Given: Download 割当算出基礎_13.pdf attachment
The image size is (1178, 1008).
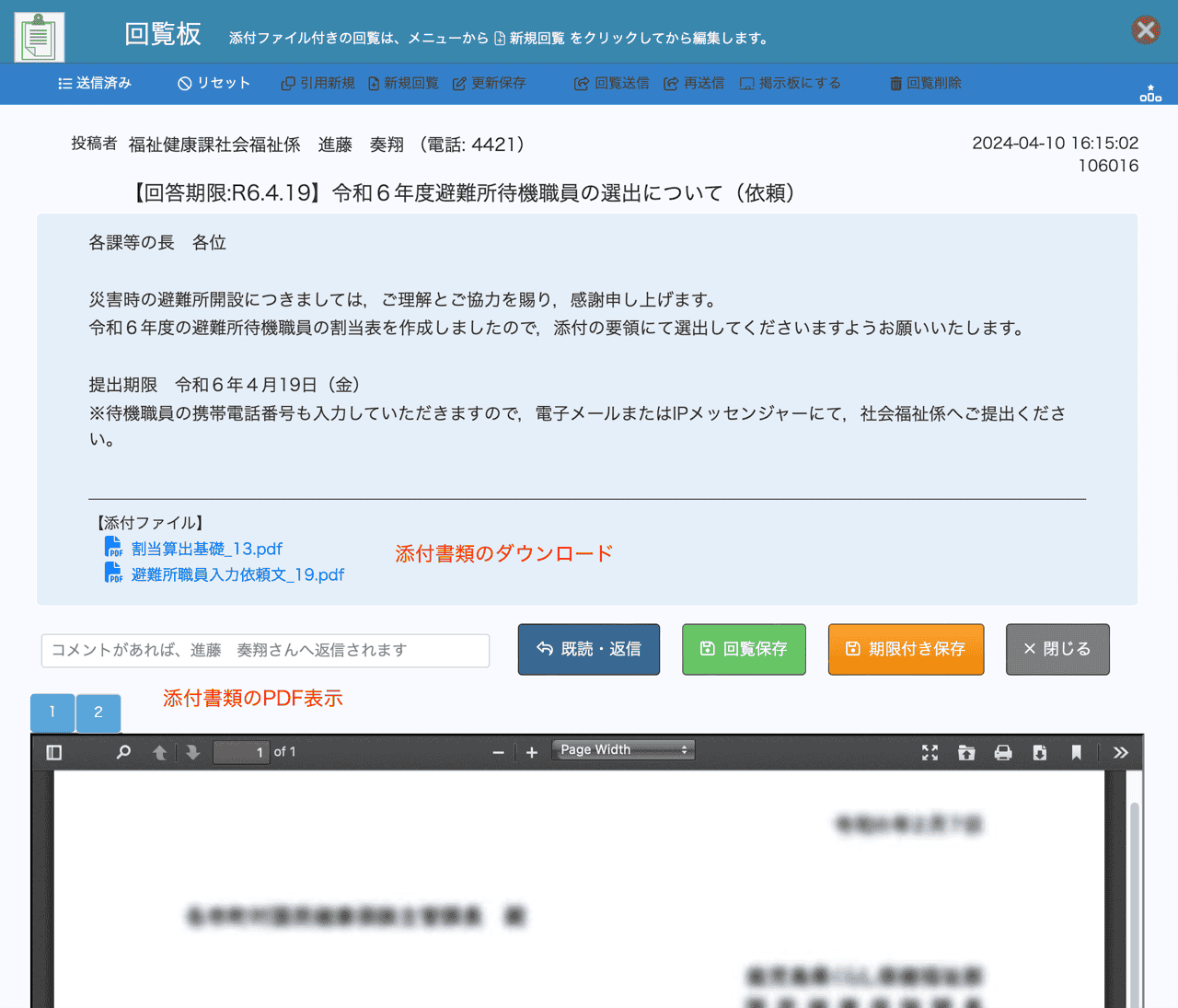Looking at the screenshot, I should tap(206, 549).
